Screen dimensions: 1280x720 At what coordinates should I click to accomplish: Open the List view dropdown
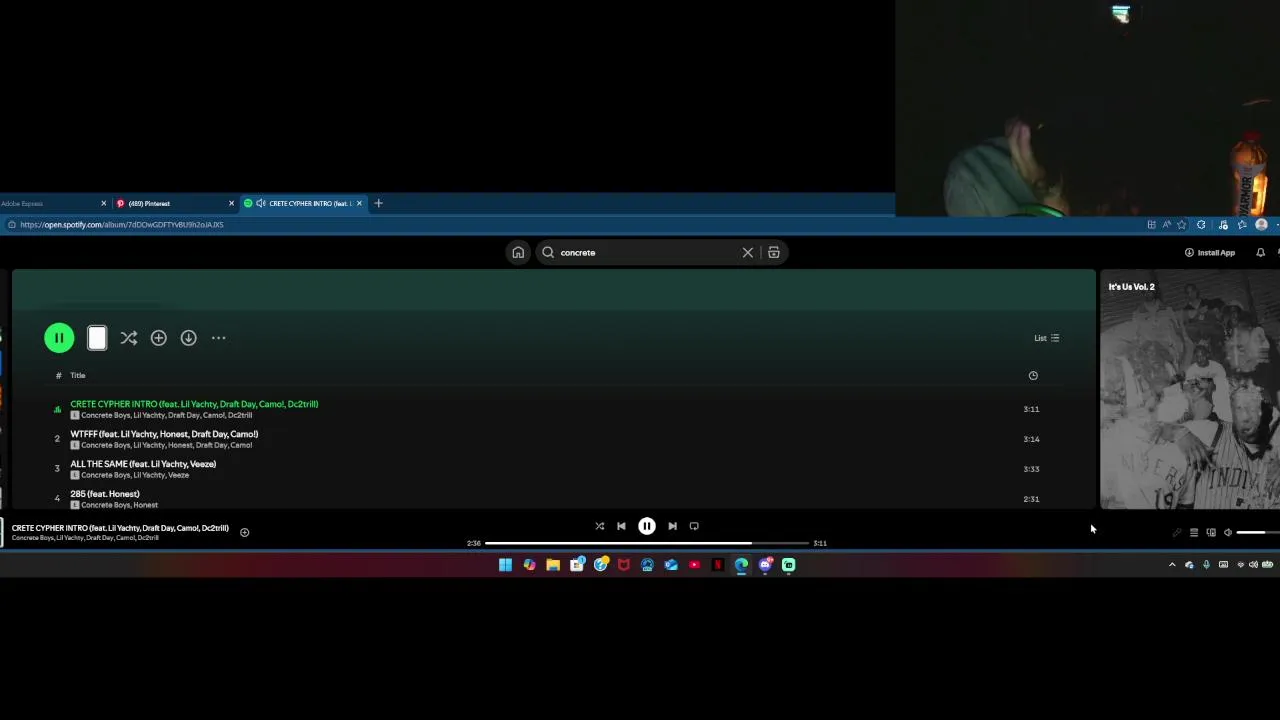tap(1046, 338)
